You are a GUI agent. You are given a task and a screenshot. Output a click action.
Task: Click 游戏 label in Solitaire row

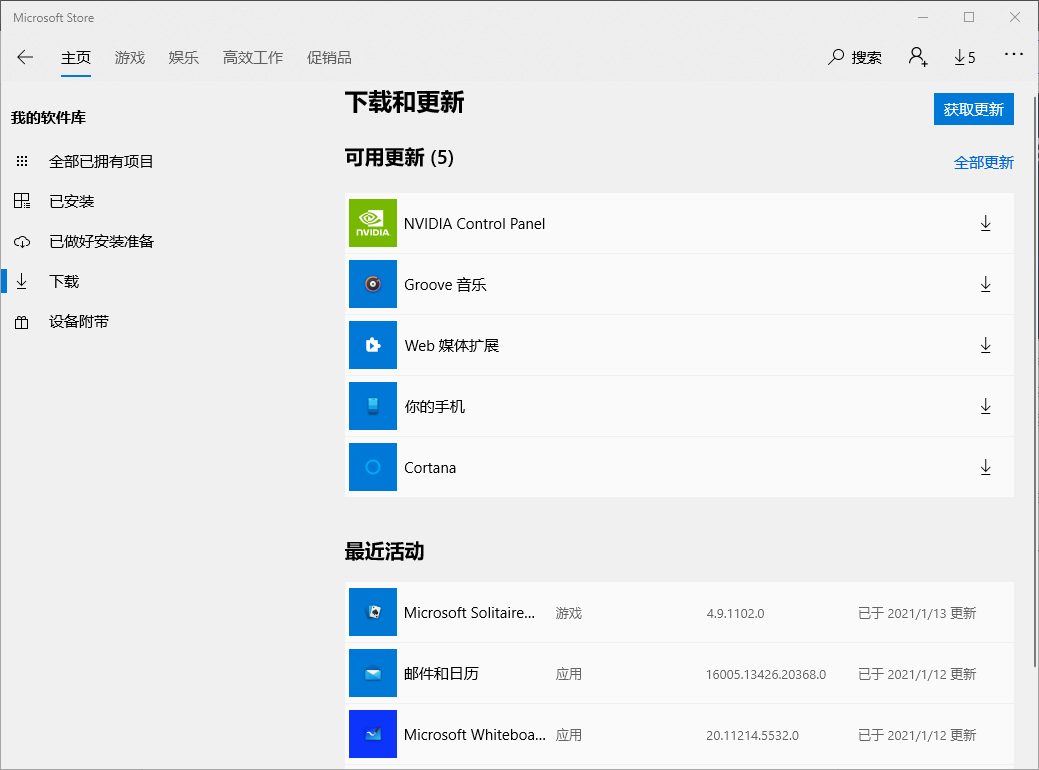tap(569, 614)
